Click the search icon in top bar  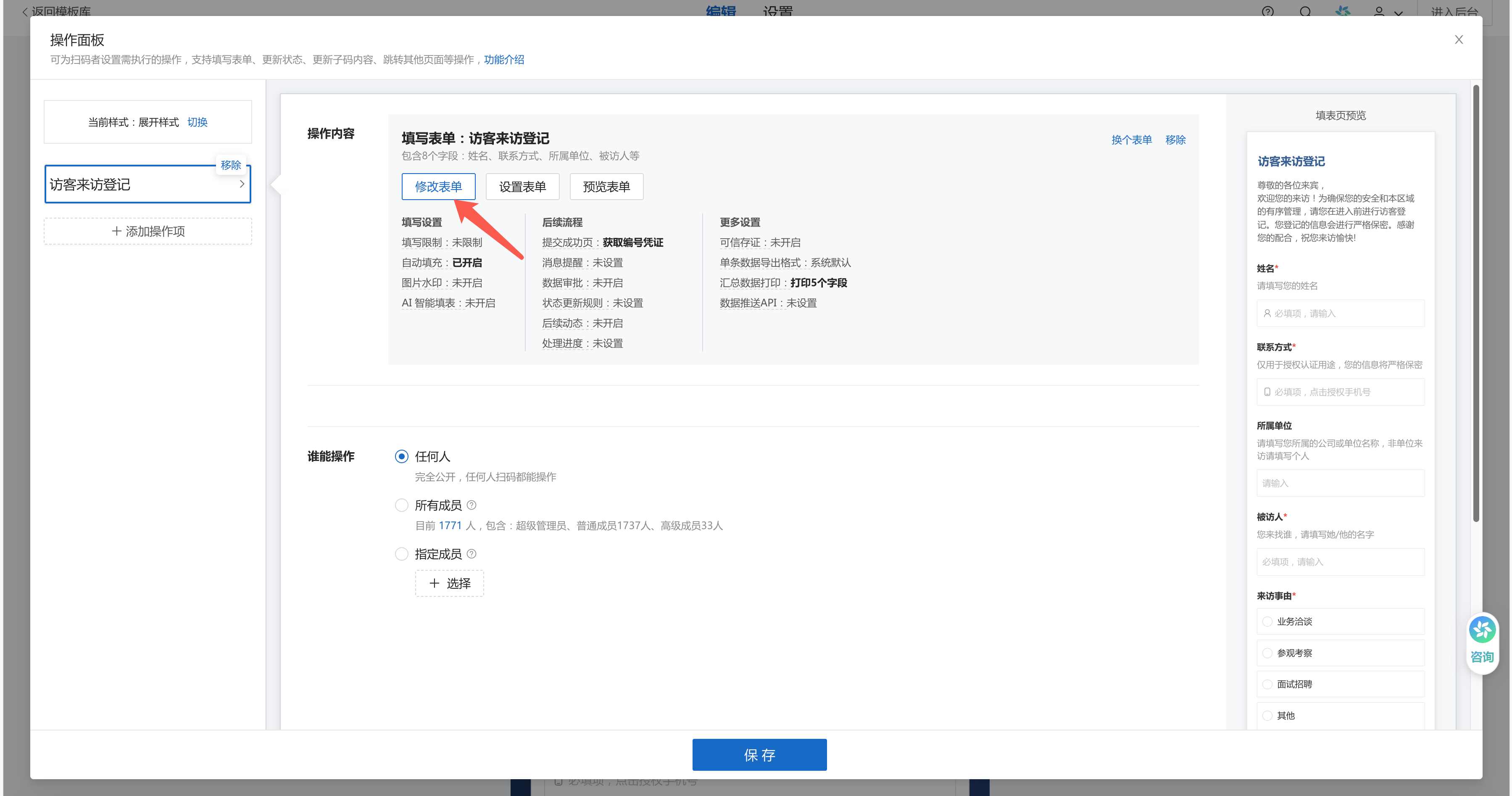tap(1305, 11)
